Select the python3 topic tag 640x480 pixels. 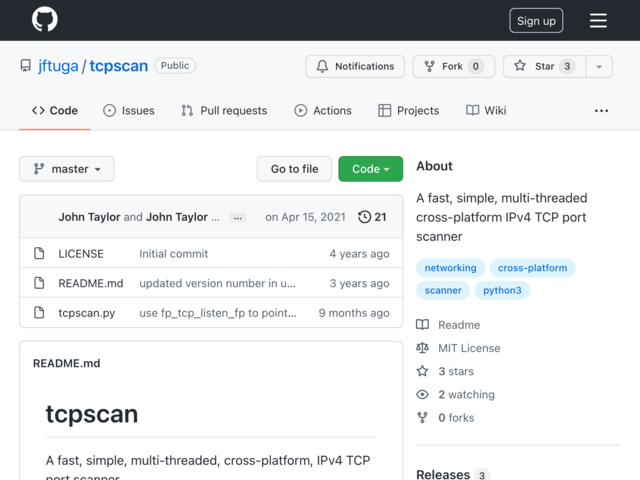pyautogui.click(x=502, y=290)
